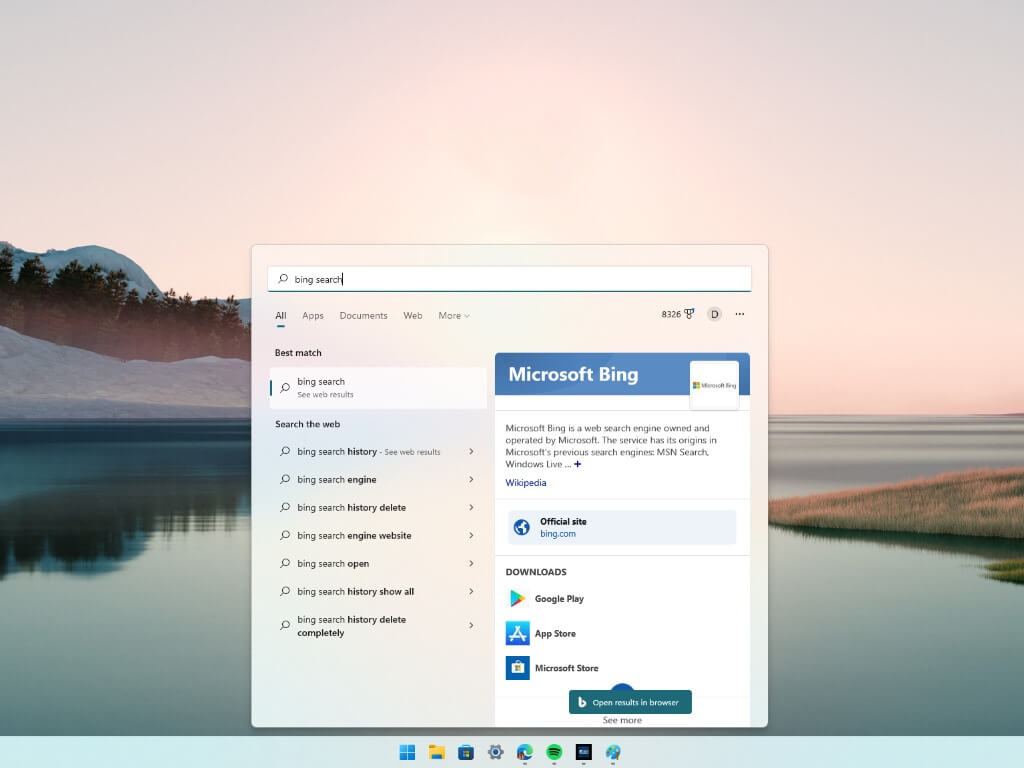
Task: Switch to the Web filter tab
Action: coord(413,316)
